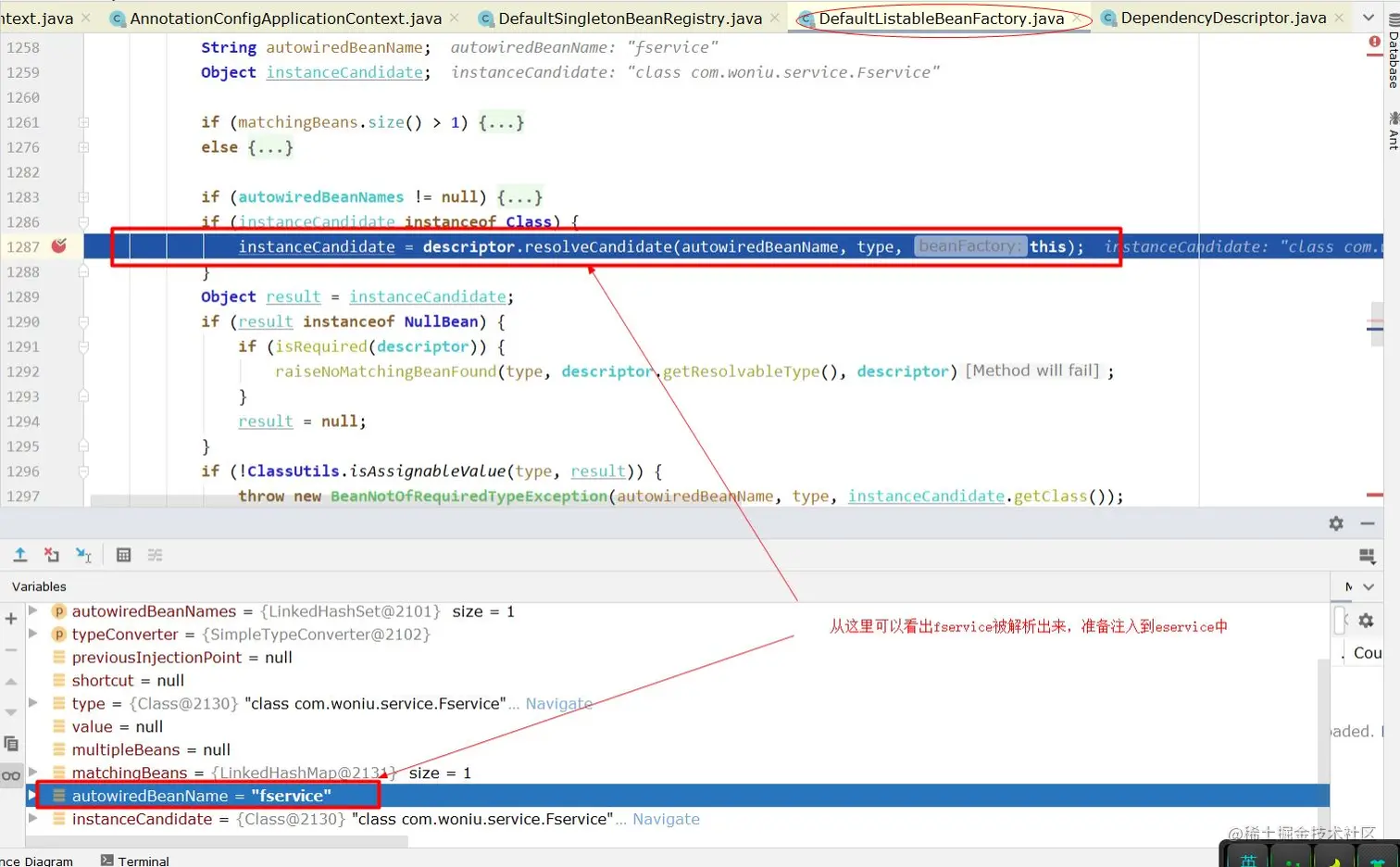Collapse the block starting at line 1290
This screenshot has height=867, width=1400.
pyautogui.click(x=83, y=321)
